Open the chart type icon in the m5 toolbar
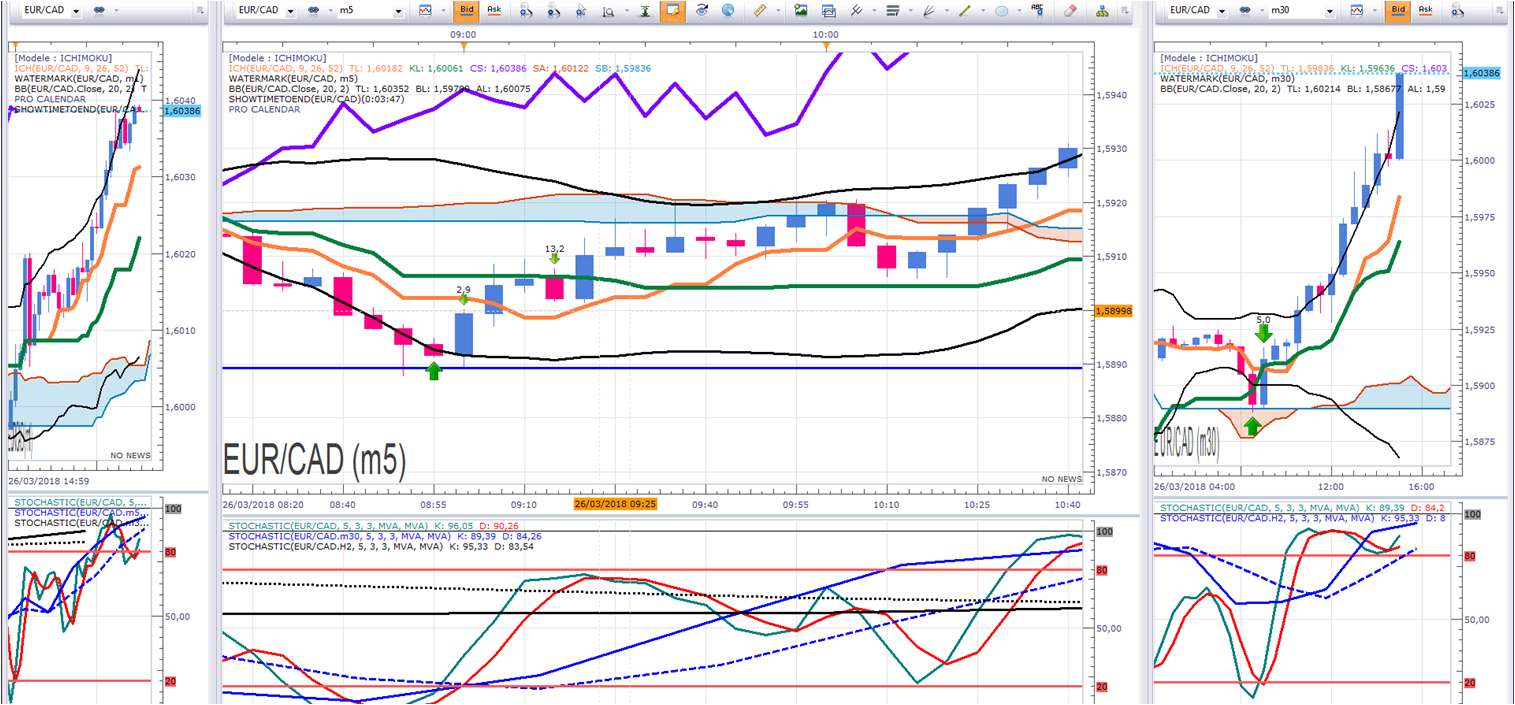This screenshot has height=705, width=1515. (426, 10)
